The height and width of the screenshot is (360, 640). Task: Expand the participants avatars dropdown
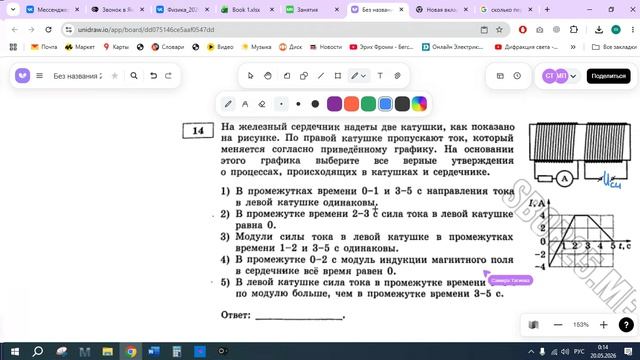[x=573, y=76]
